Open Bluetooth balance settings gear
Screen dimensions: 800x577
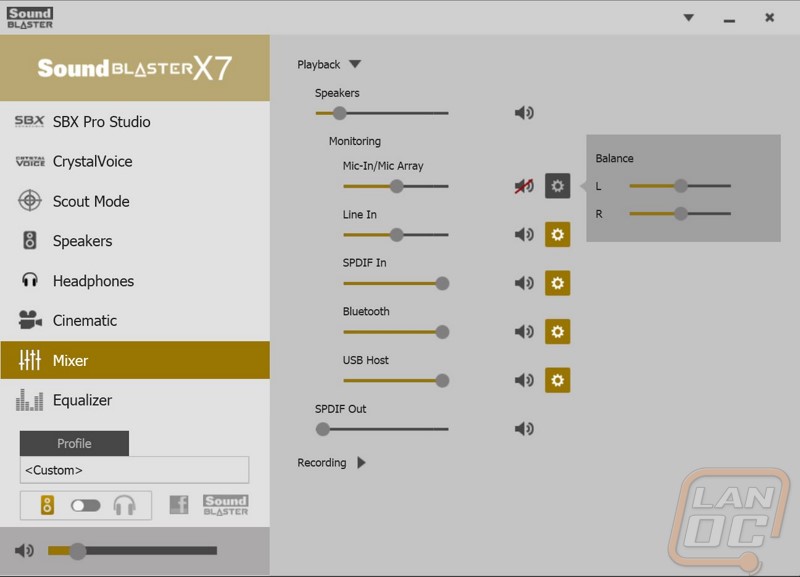(x=558, y=332)
